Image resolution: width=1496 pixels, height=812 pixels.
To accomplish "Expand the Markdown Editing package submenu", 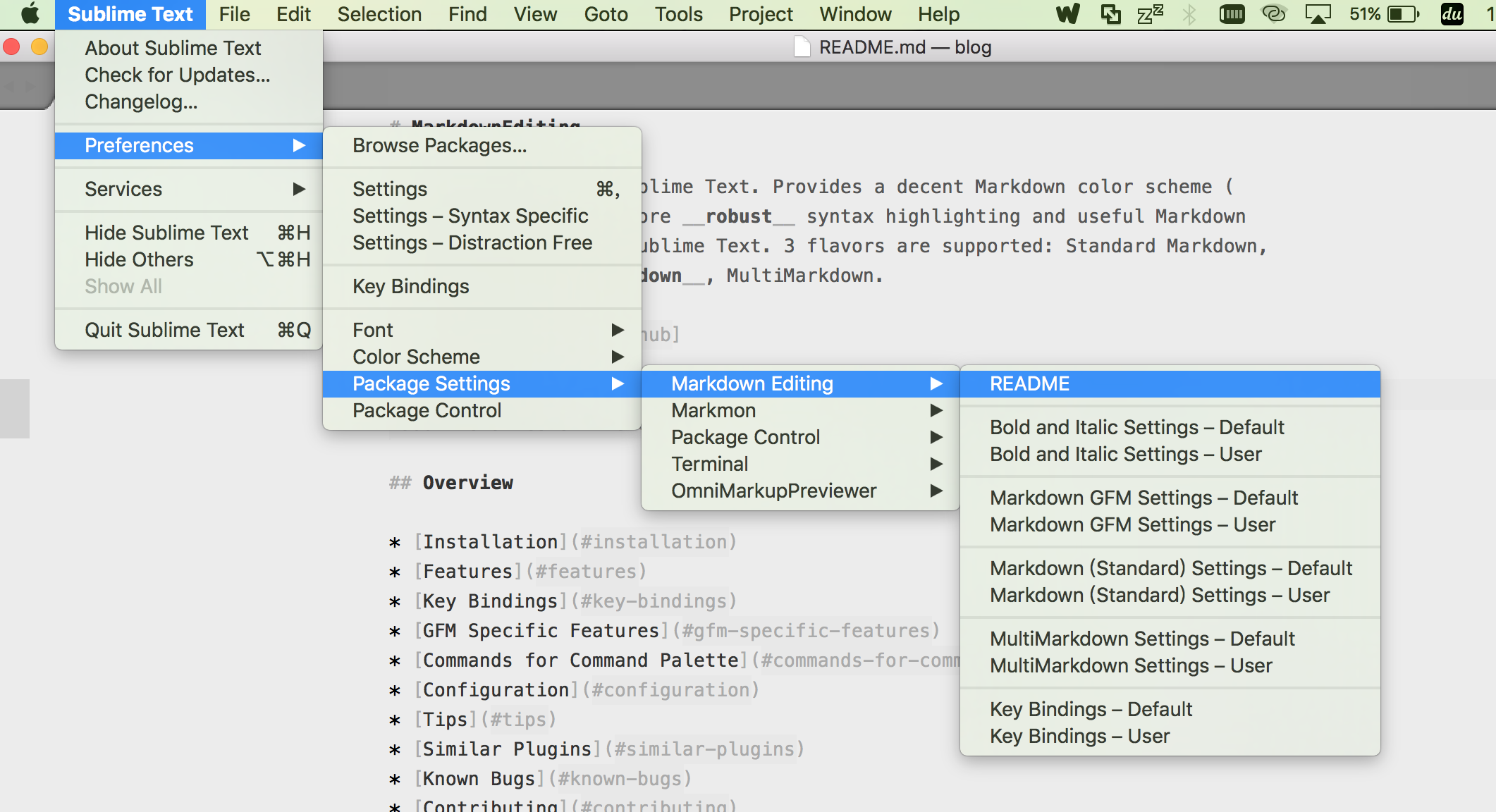I will 801,383.
